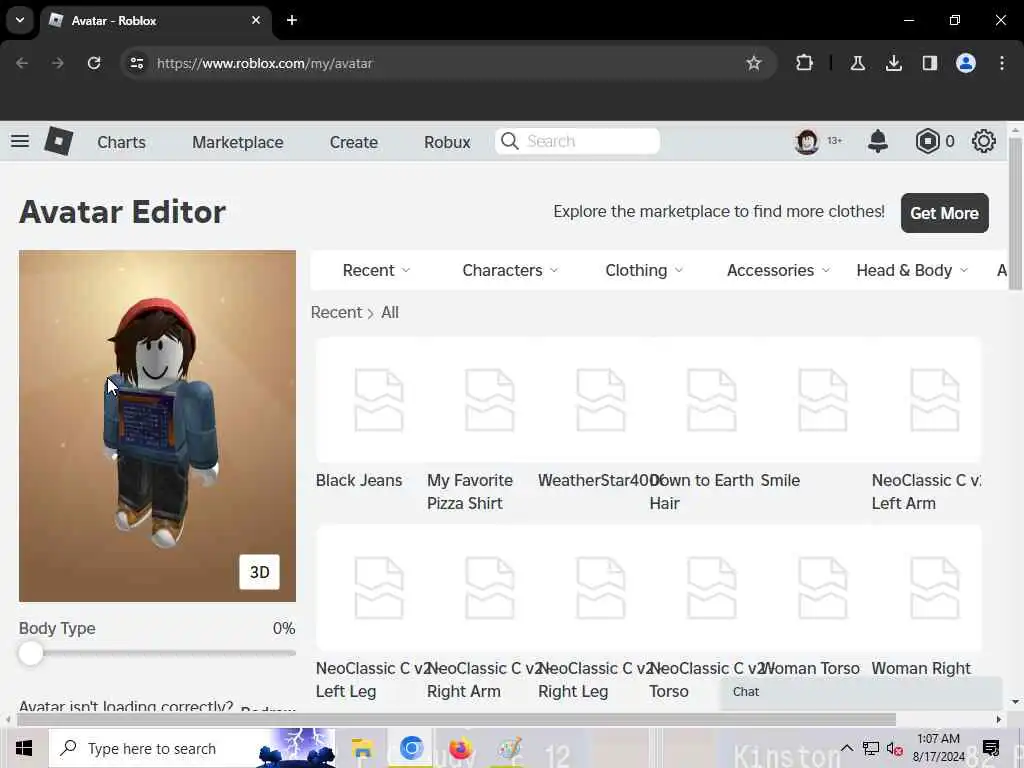Open the Charts nav item
1024x768 pixels.
[121, 142]
